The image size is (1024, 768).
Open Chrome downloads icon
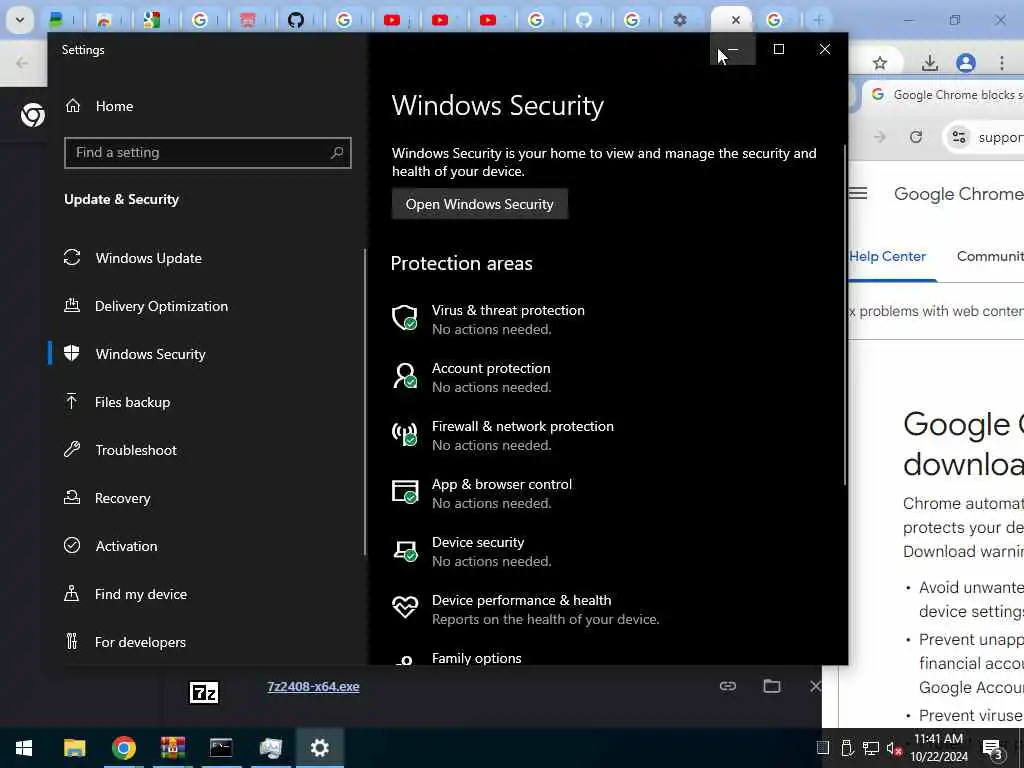[x=929, y=63]
